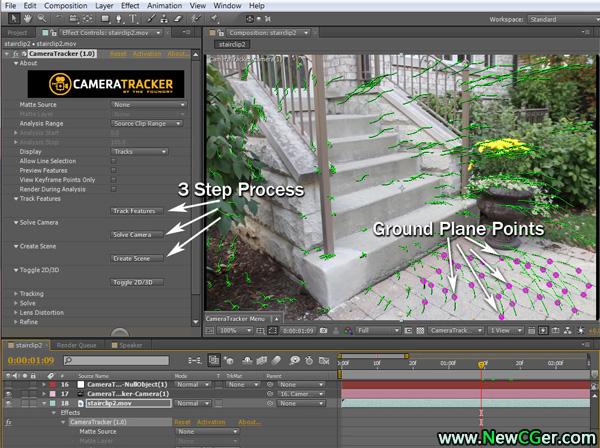Click the Reset link in Effect Controls
Viewport: 600px width, 448px height.
(118, 54)
